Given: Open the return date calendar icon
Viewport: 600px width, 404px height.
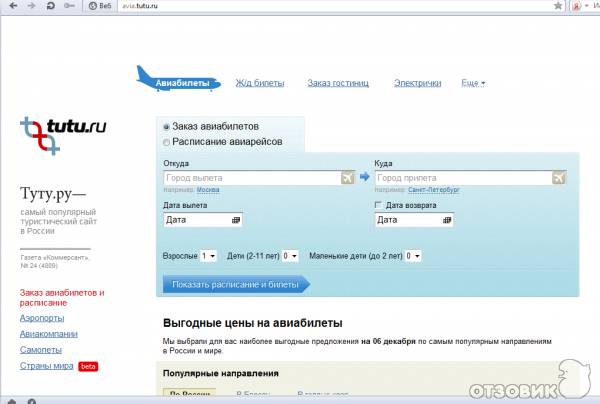Looking at the screenshot, I should click(447, 219).
